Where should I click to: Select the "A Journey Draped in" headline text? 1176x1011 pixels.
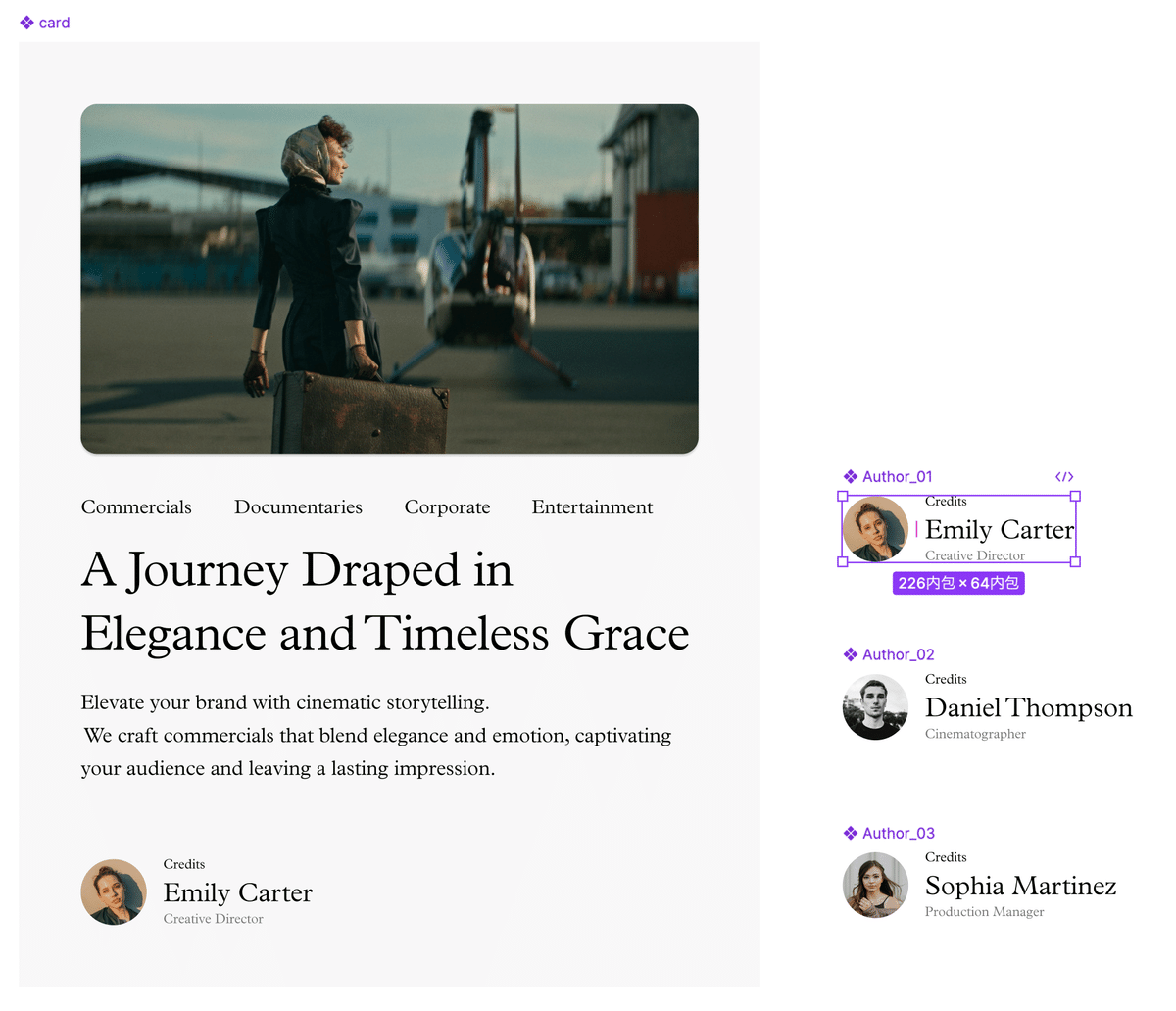297,570
